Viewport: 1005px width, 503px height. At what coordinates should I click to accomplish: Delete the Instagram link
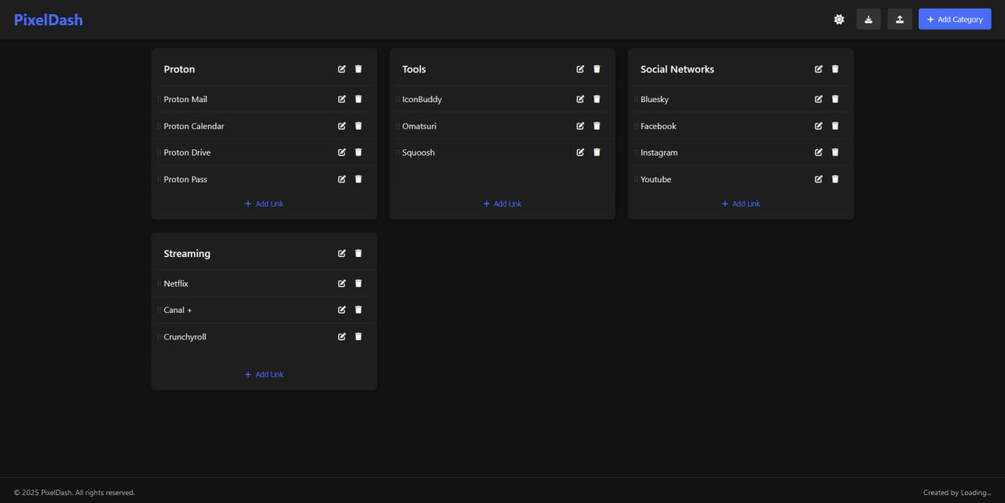835,153
